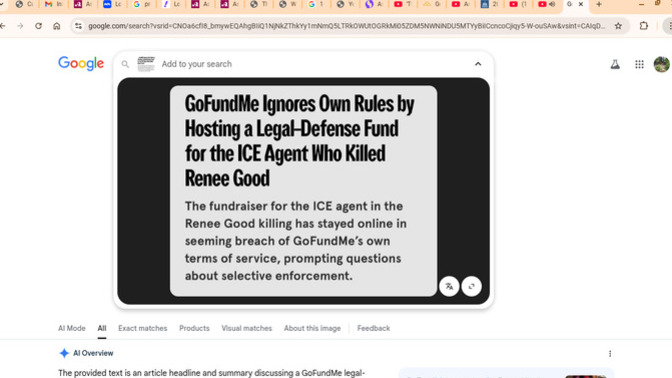Switch to the tab with the warning triangle icon

[432, 4]
